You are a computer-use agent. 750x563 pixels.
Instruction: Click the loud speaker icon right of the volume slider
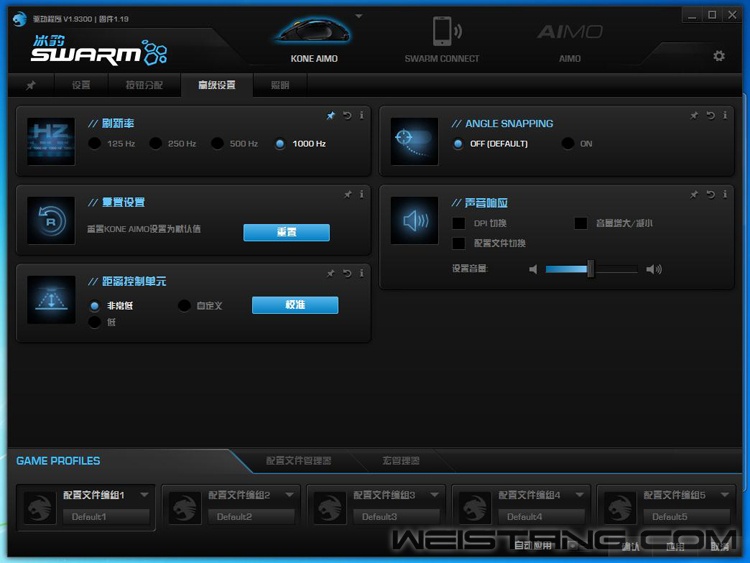pyautogui.click(x=654, y=269)
